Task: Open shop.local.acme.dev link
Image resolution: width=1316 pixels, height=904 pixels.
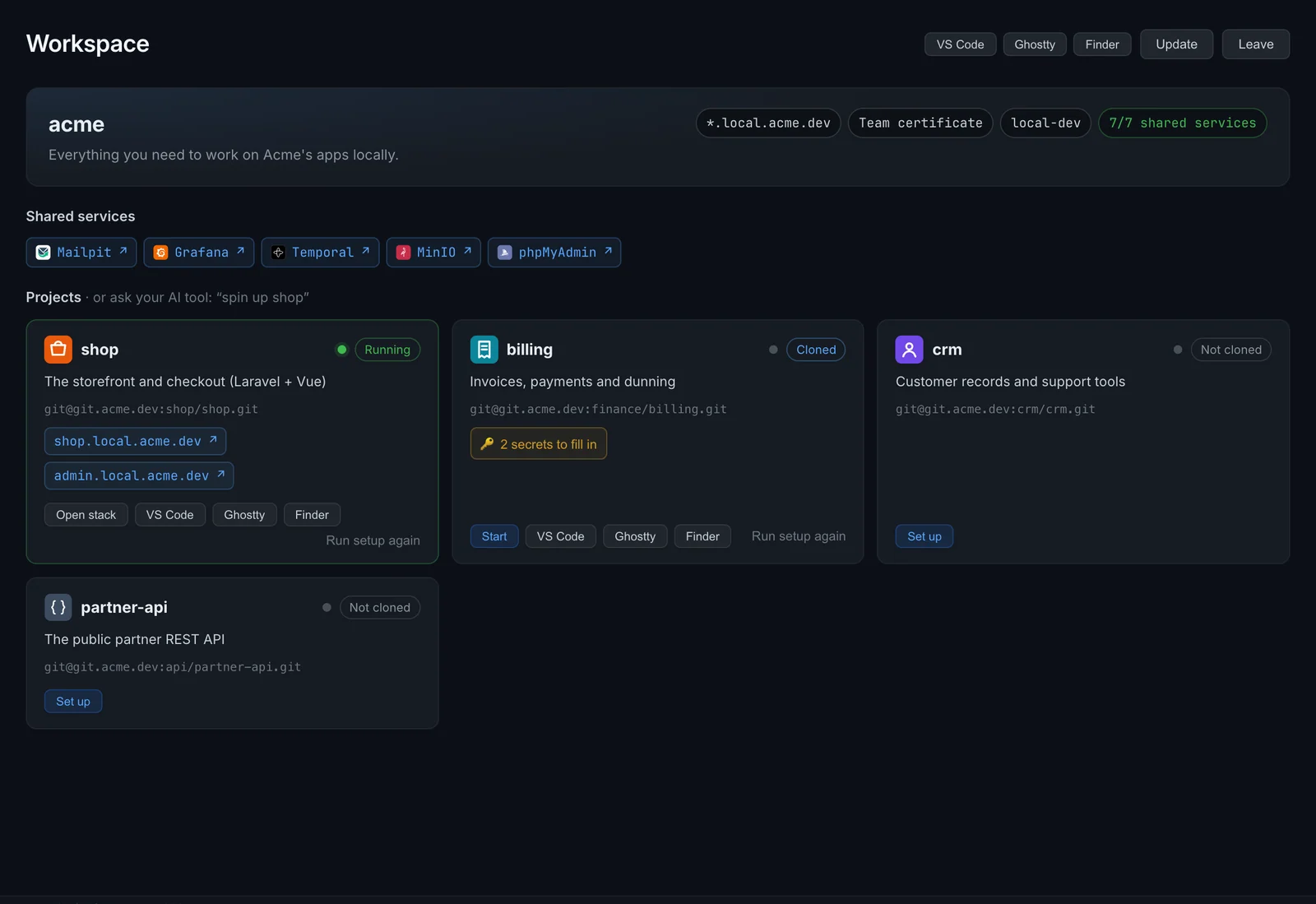Action: (x=135, y=441)
